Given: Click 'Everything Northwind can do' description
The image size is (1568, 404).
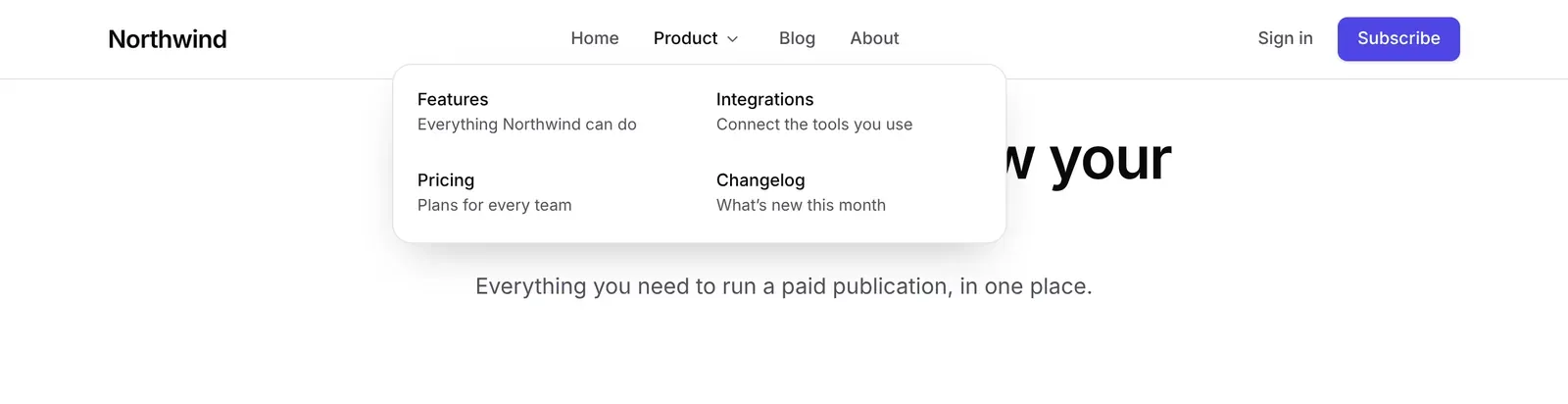Looking at the screenshot, I should coord(527,125).
